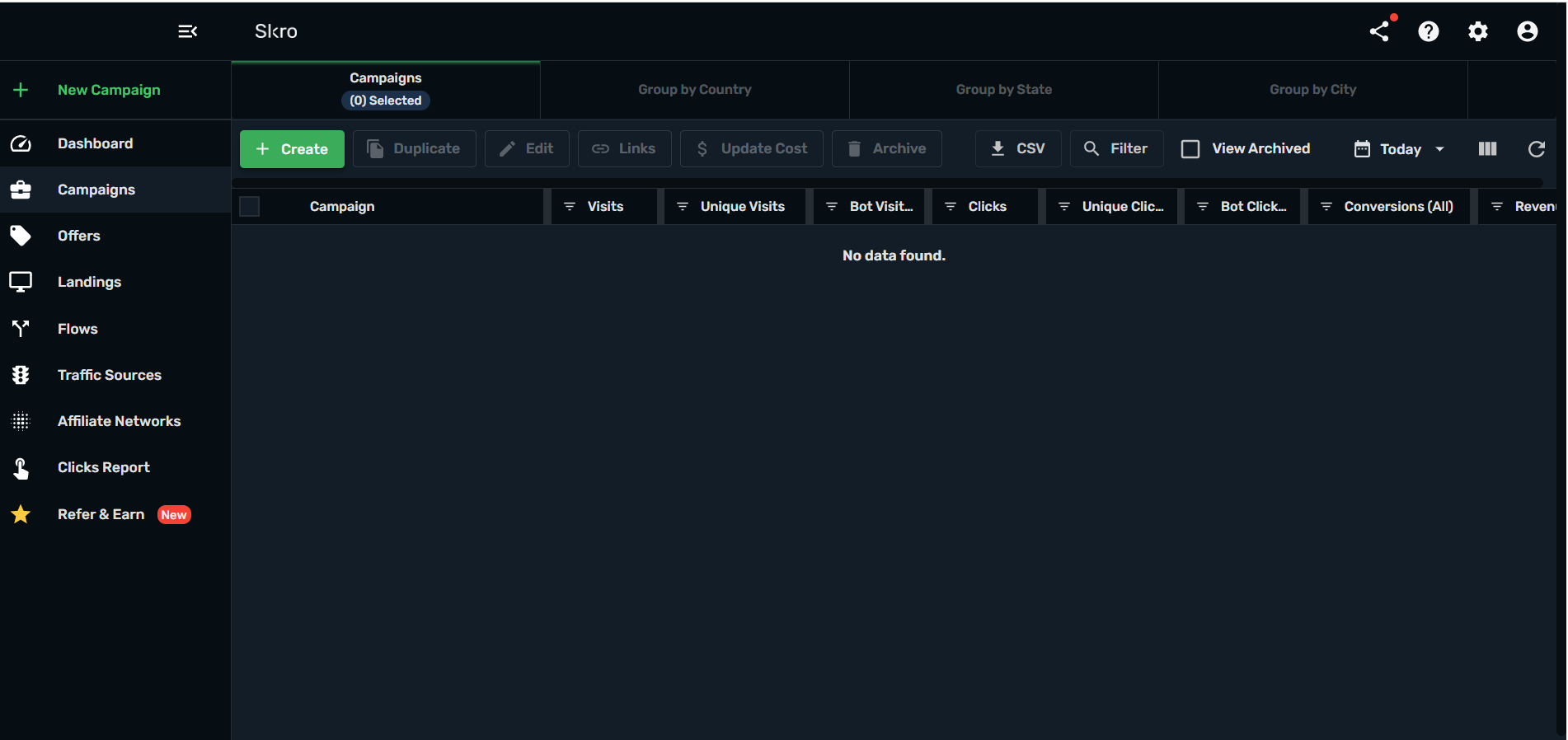Click the horizontal scrollbar above the table

click(x=887, y=182)
